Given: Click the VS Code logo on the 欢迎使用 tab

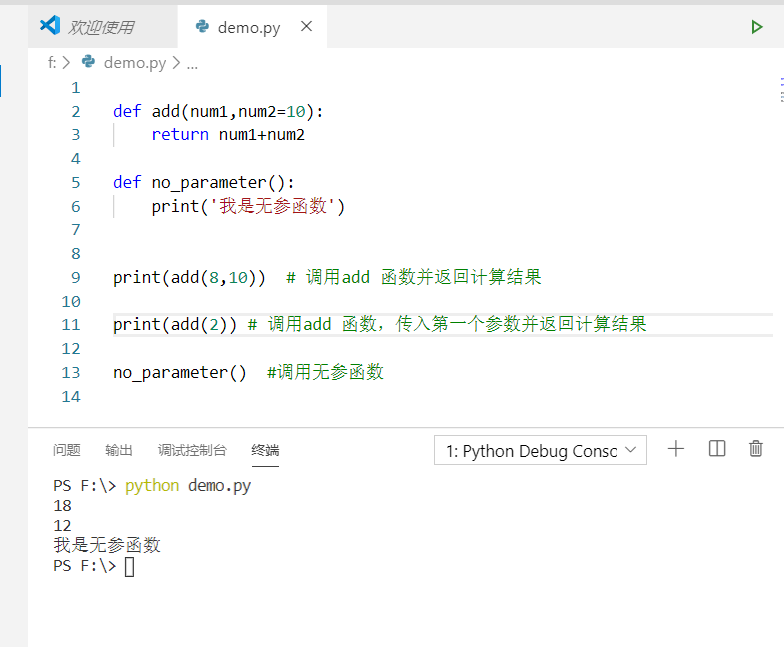Looking at the screenshot, I should click(50, 26).
